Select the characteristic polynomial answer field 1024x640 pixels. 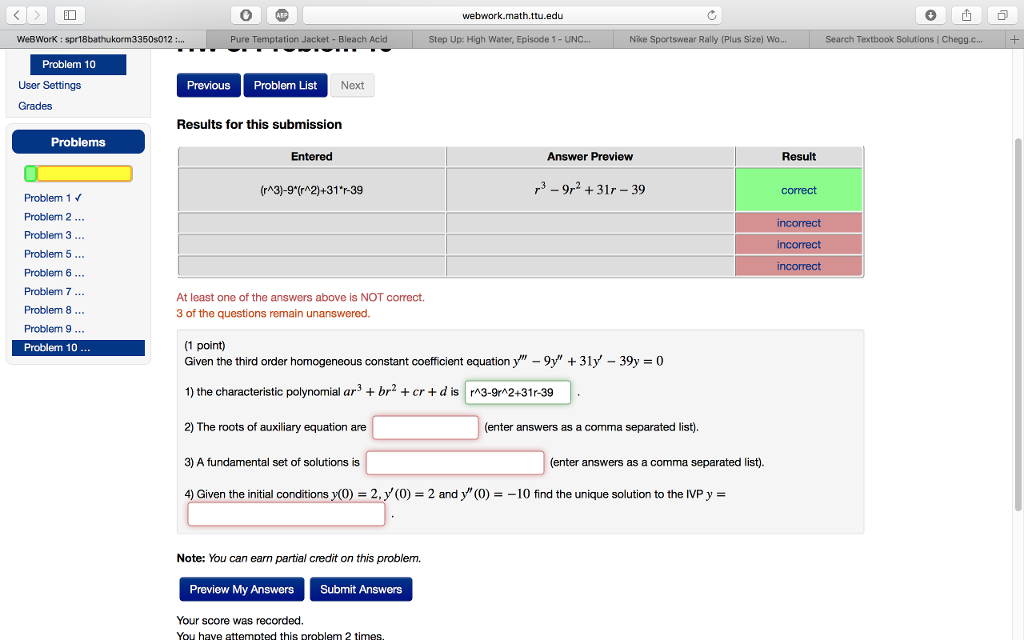click(518, 393)
